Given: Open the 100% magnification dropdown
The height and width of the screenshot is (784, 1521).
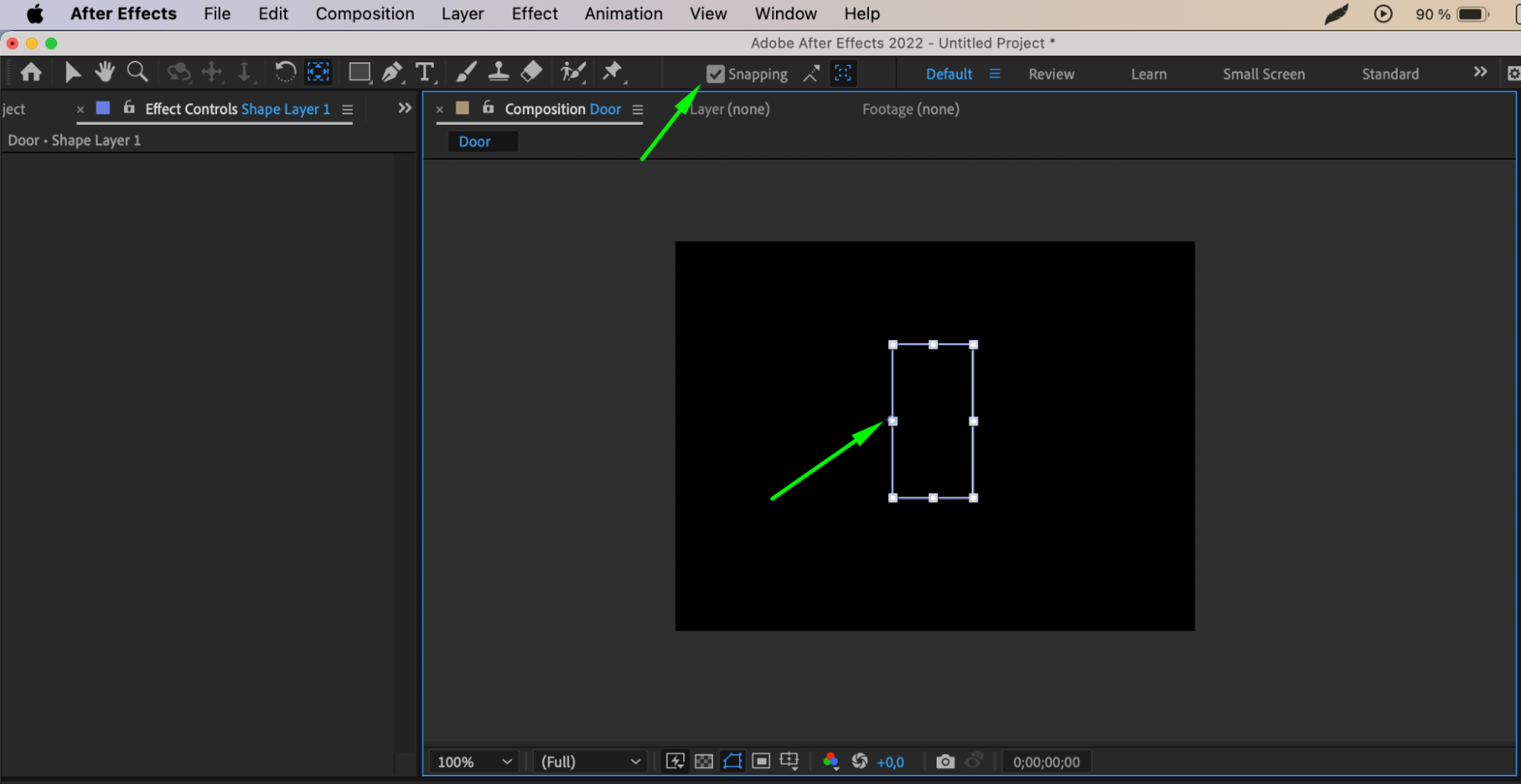Looking at the screenshot, I should (x=474, y=761).
